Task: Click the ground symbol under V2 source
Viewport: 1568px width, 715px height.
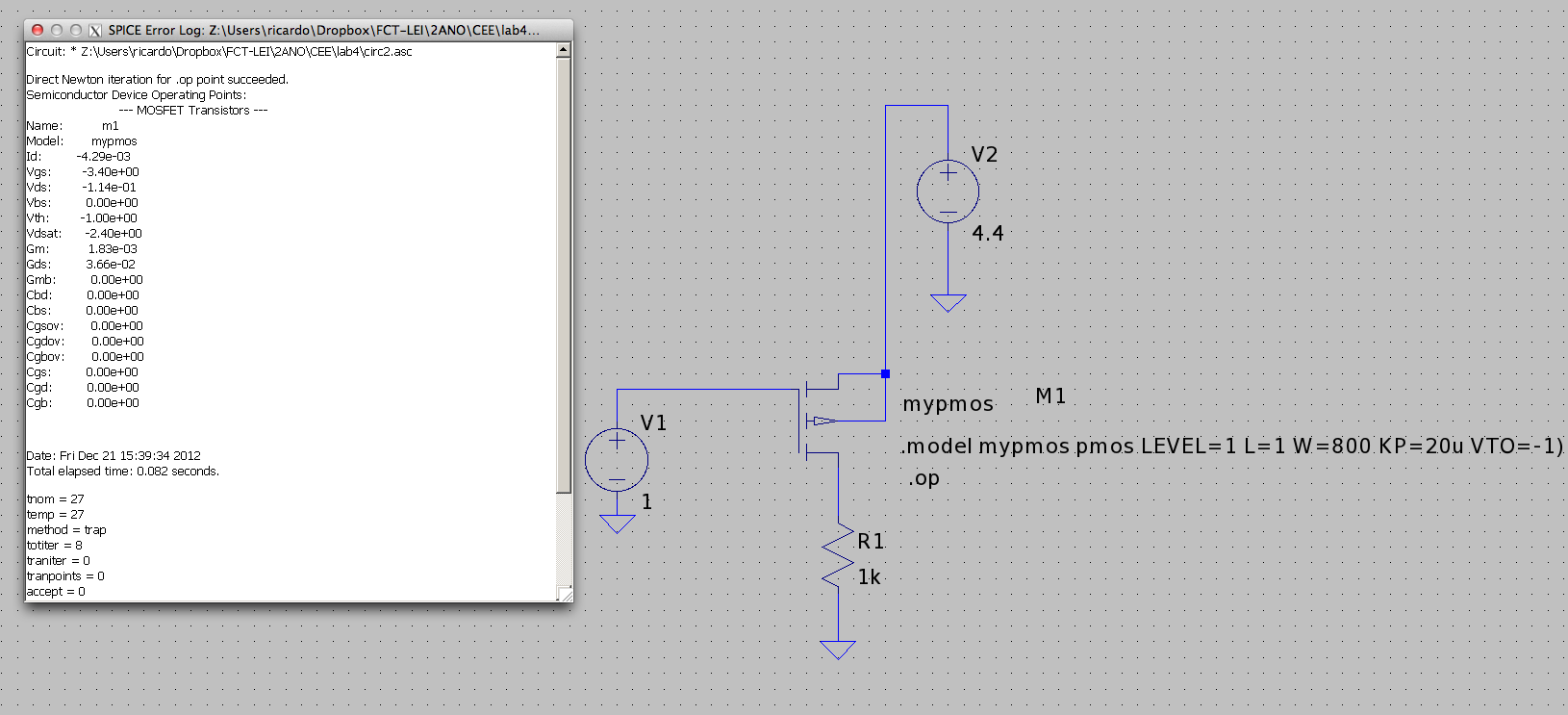Action: (x=948, y=303)
